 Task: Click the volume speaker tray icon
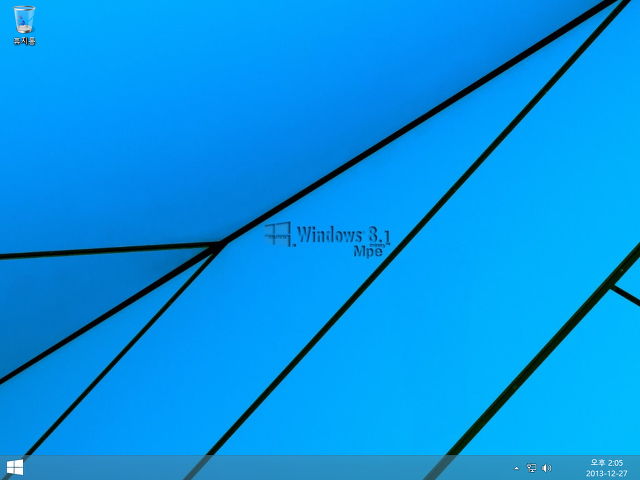coord(546,468)
